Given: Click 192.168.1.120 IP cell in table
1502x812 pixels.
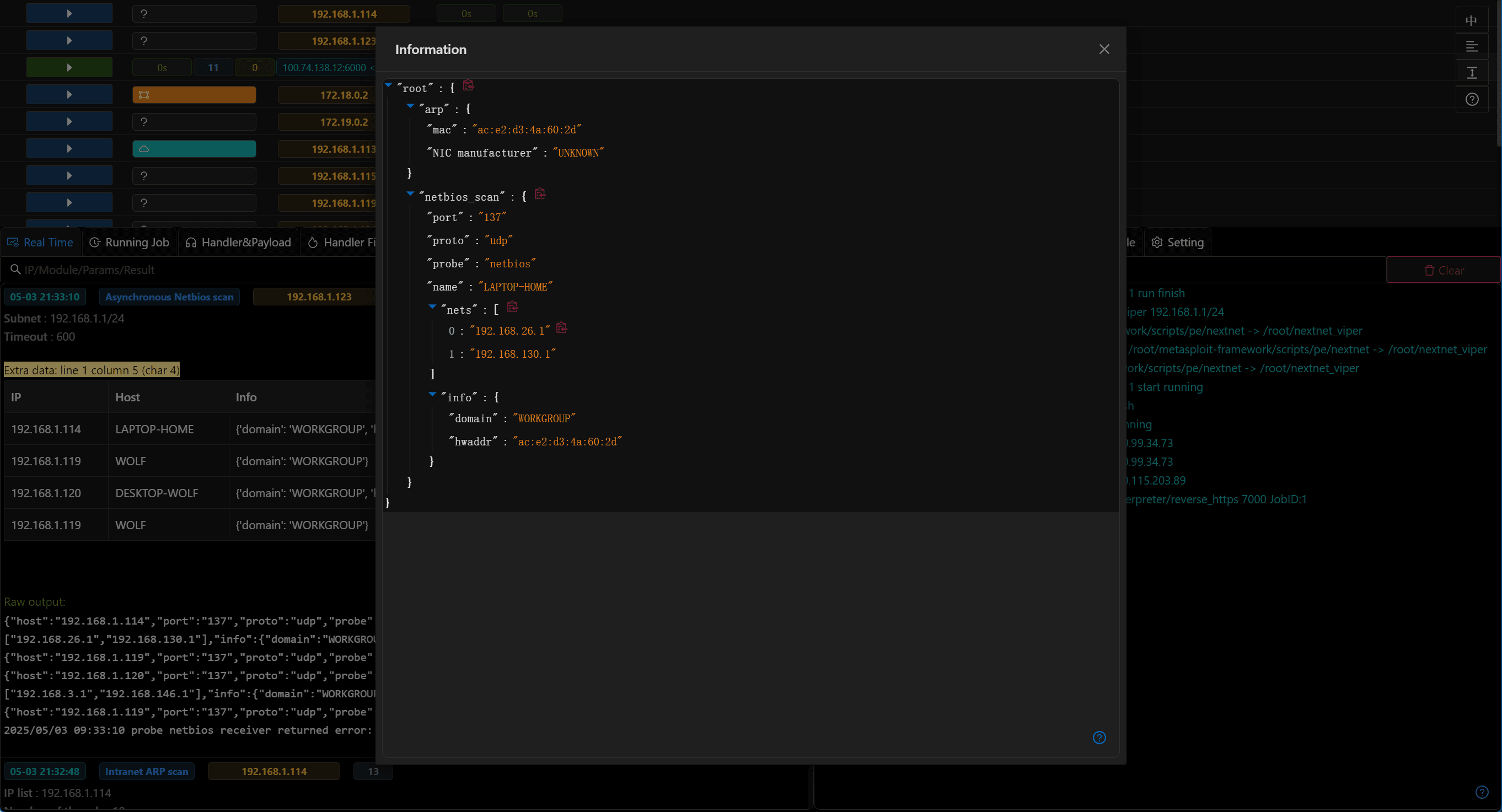Looking at the screenshot, I should click(x=46, y=493).
